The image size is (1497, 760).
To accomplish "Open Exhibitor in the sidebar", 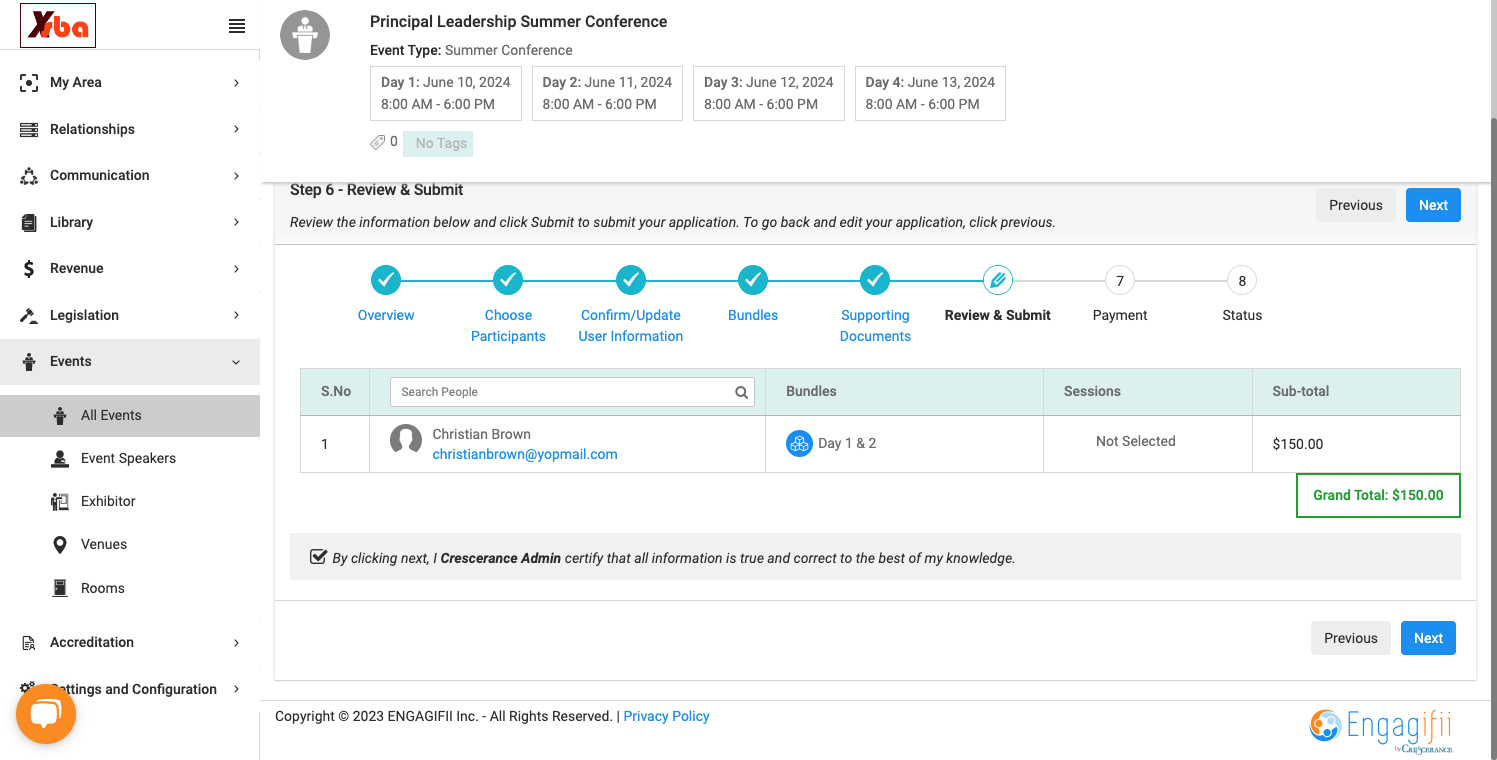I will (130, 502).
